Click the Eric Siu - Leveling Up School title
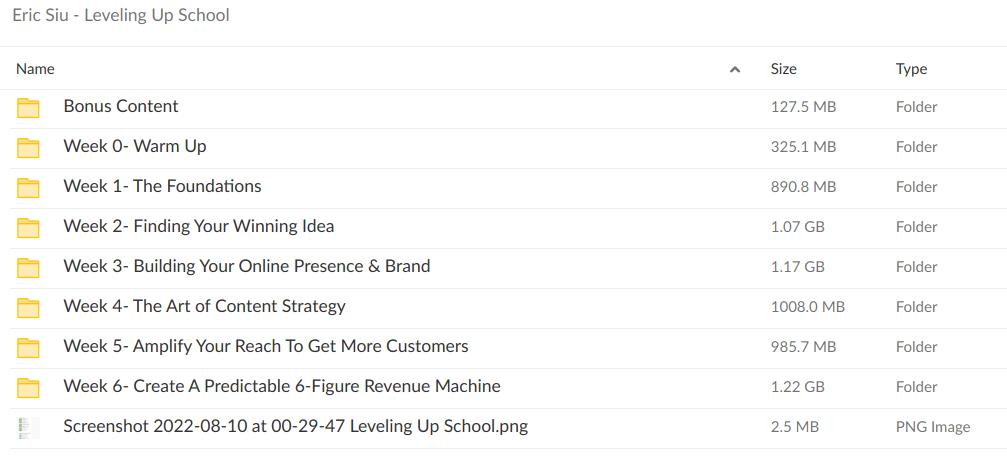1007x462 pixels. click(x=121, y=15)
